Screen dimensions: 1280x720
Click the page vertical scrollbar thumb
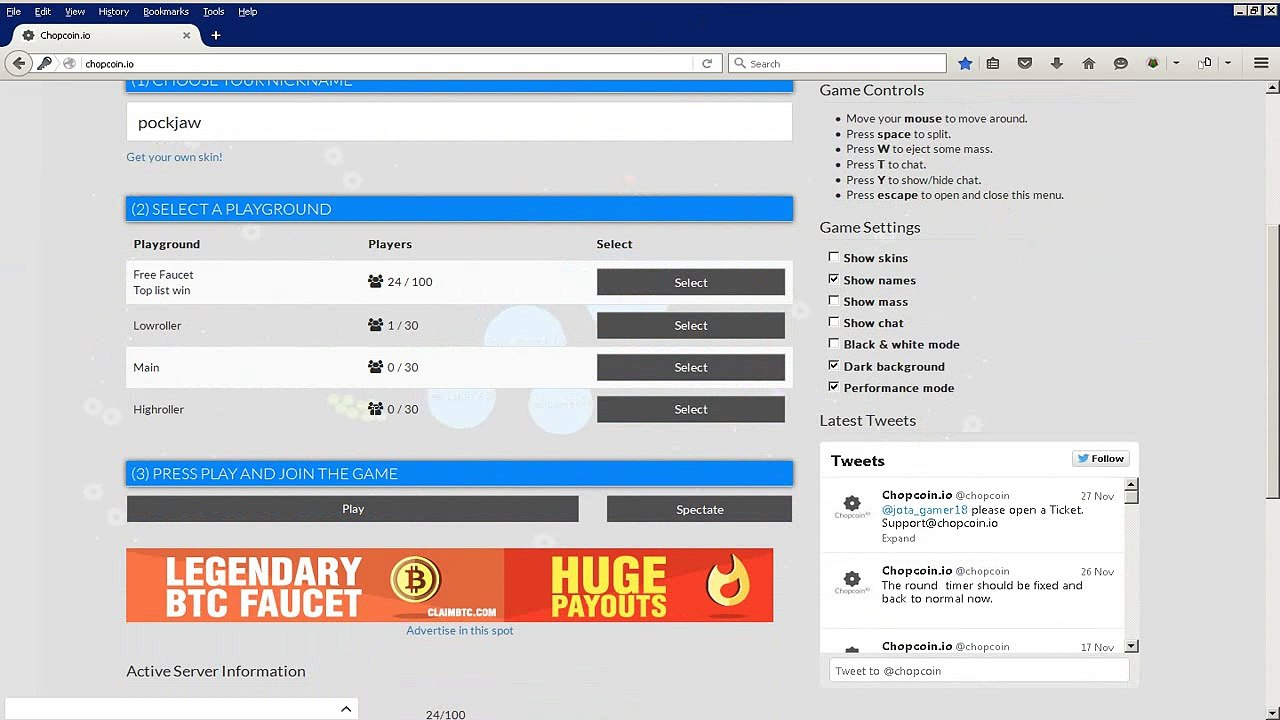click(1273, 360)
